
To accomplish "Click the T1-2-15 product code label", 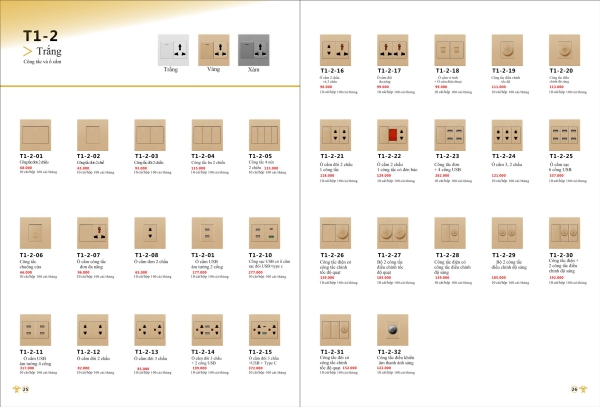I will click(260, 352).
